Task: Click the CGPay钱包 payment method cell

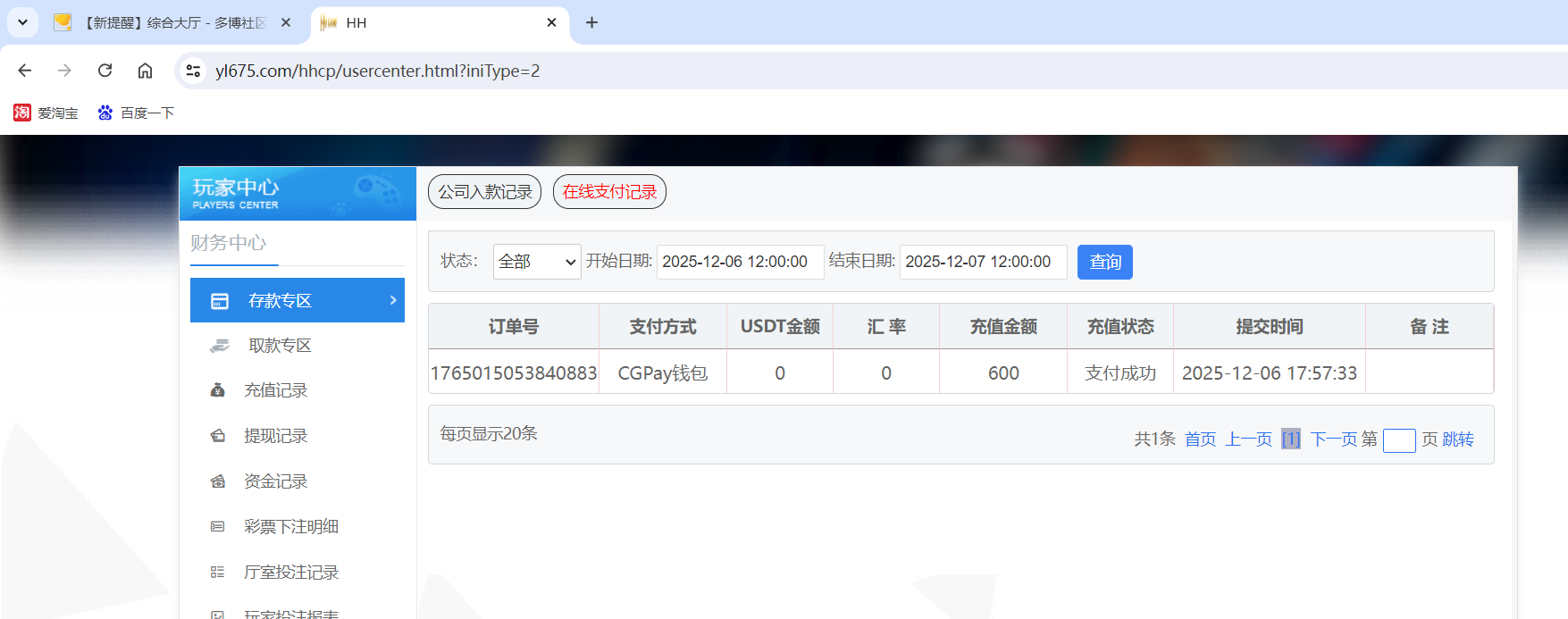Action: (x=663, y=373)
